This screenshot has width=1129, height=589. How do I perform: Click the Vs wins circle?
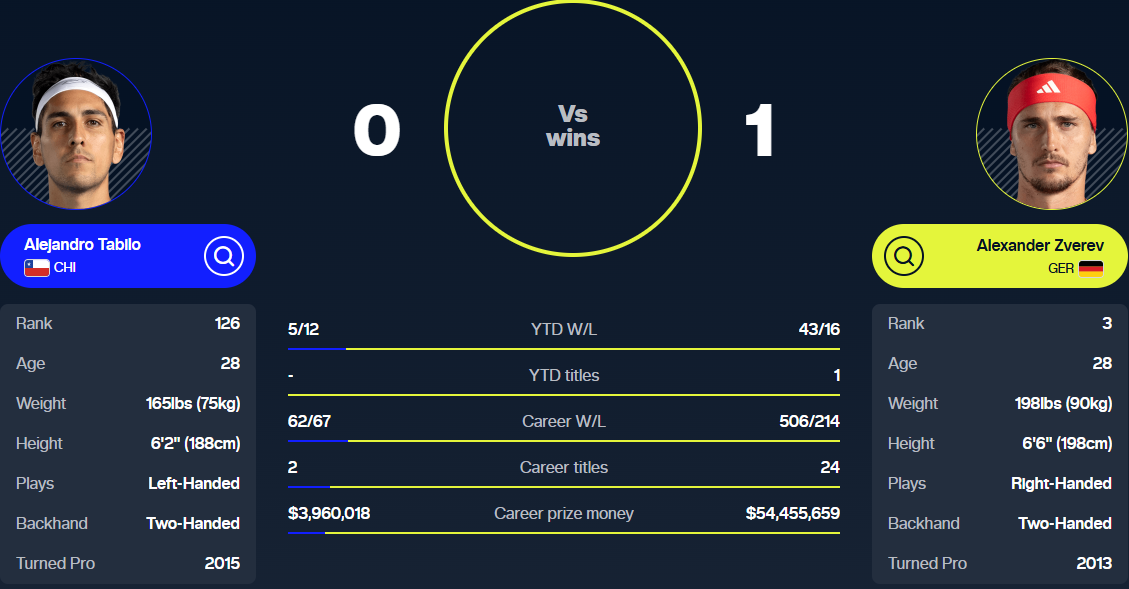coord(573,127)
